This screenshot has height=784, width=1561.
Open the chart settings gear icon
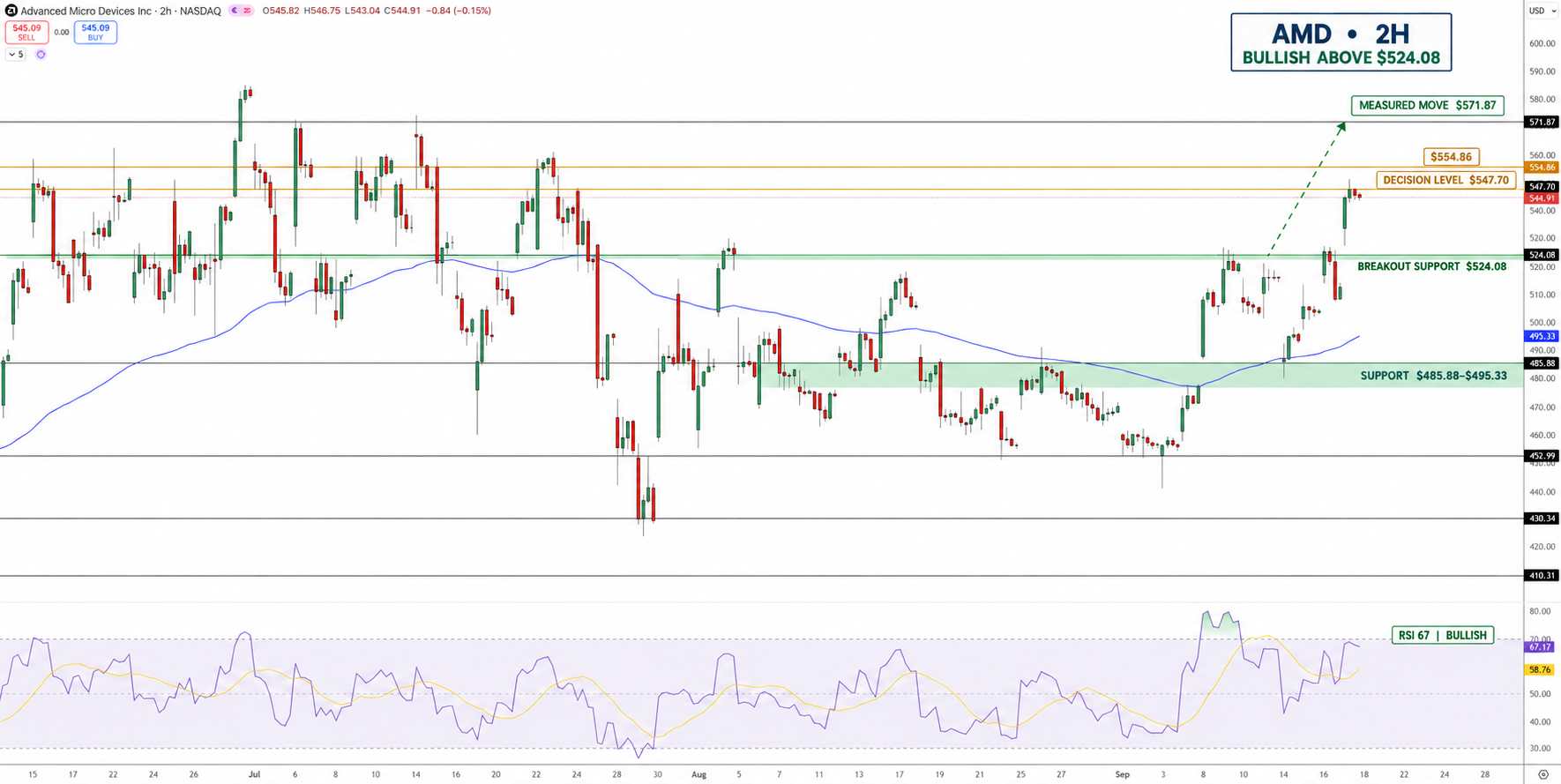1542,775
